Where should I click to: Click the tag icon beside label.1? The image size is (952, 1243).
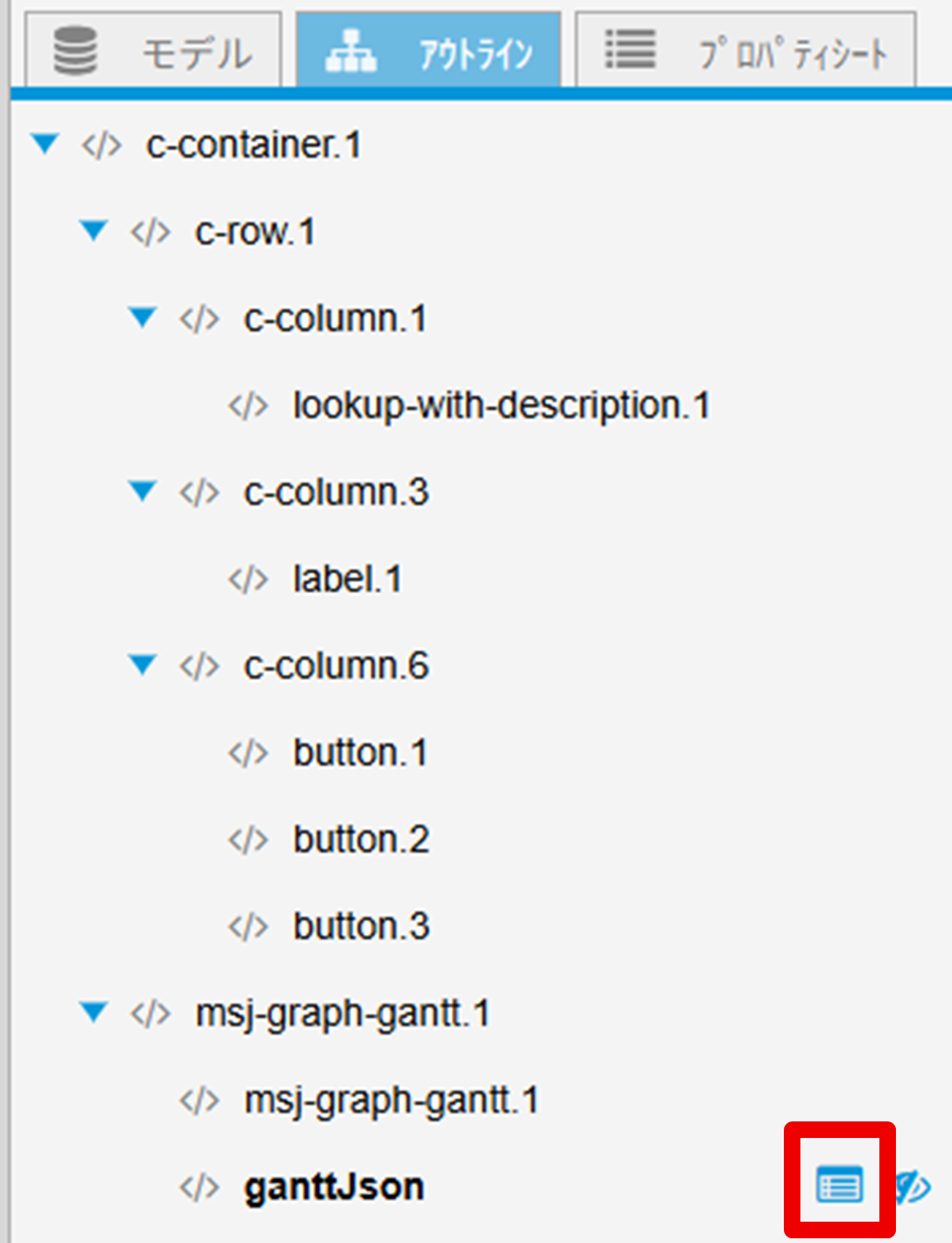(248, 580)
